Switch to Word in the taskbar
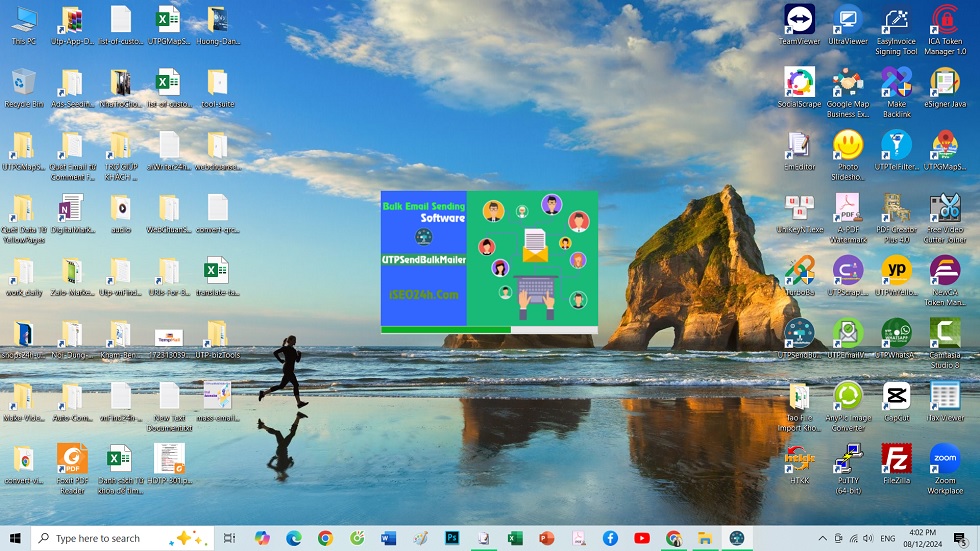 [x=388, y=538]
